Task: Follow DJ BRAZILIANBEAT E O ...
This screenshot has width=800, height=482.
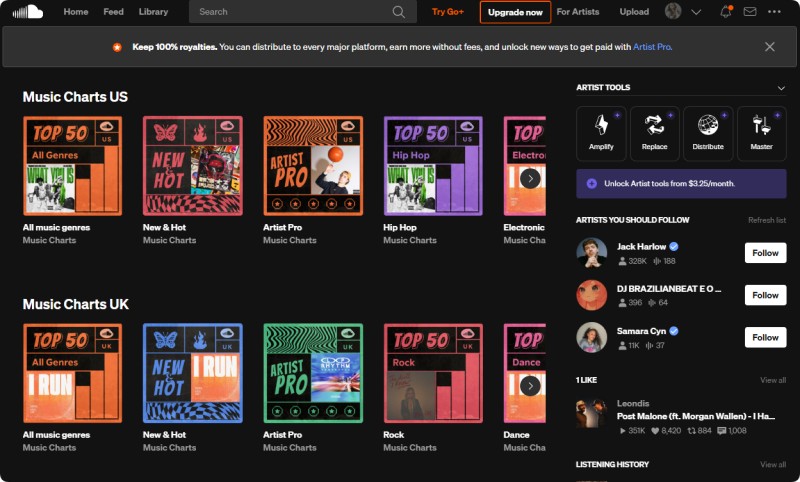Action: click(x=765, y=295)
